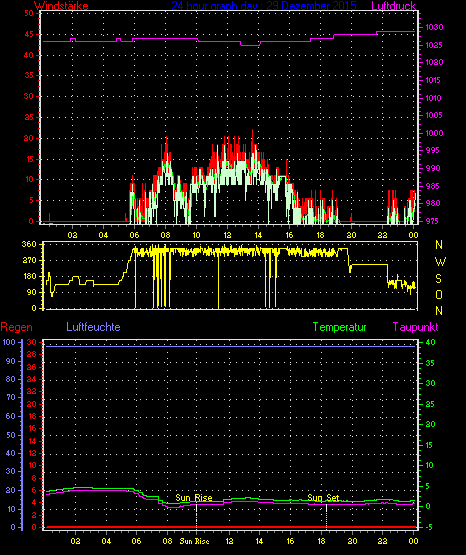Image resolution: width=466 pixels, height=555 pixels.
Task: Click pressure value 1020
Action: pos(434,62)
